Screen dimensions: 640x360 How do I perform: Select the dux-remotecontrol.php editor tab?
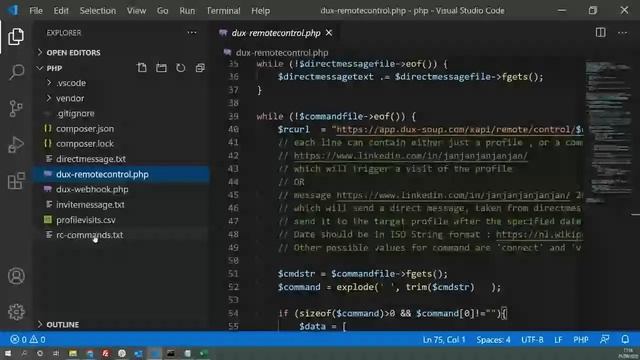(x=276, y=33)
